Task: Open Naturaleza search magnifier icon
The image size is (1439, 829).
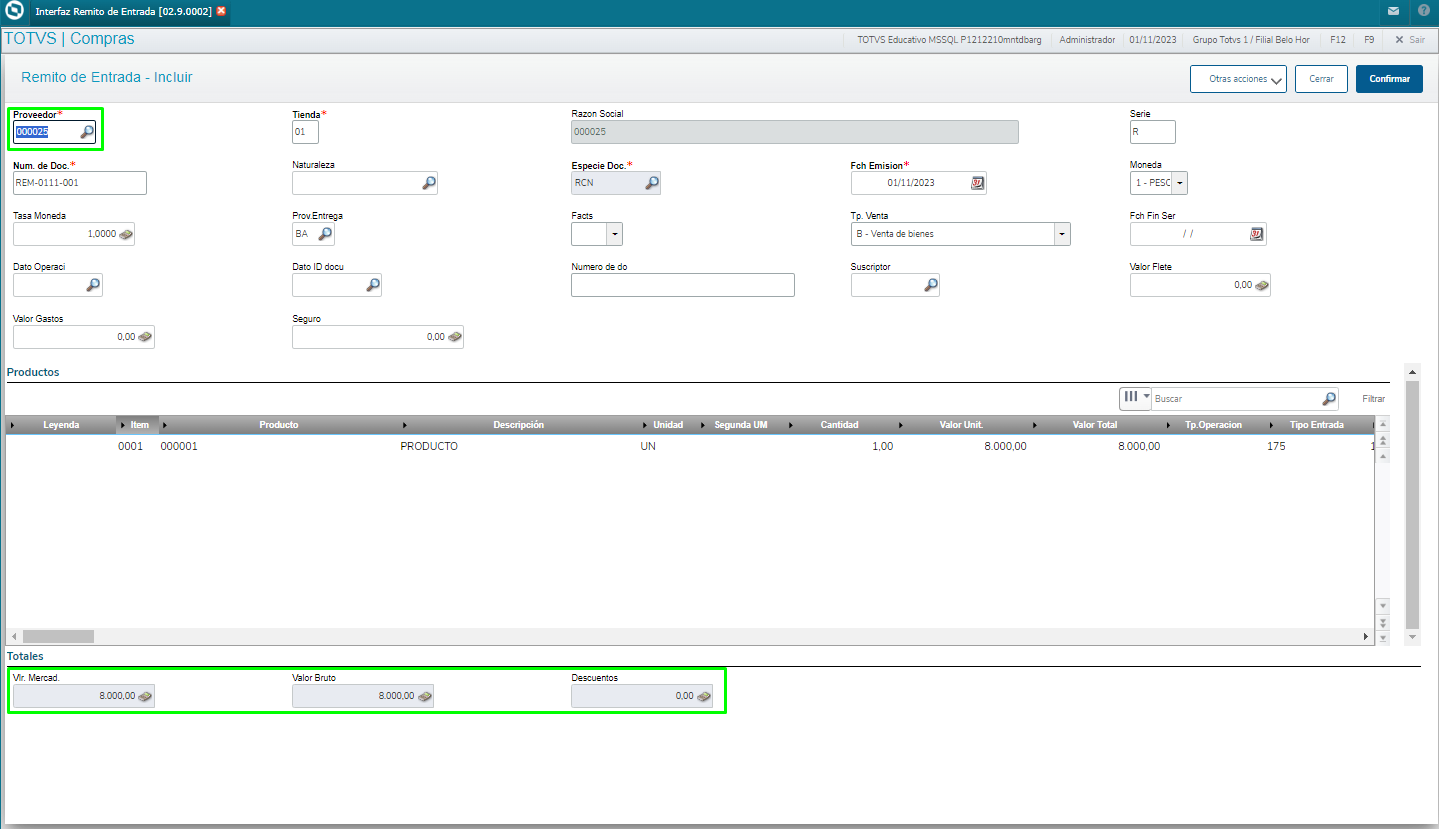Action: [x=428, y=183]
